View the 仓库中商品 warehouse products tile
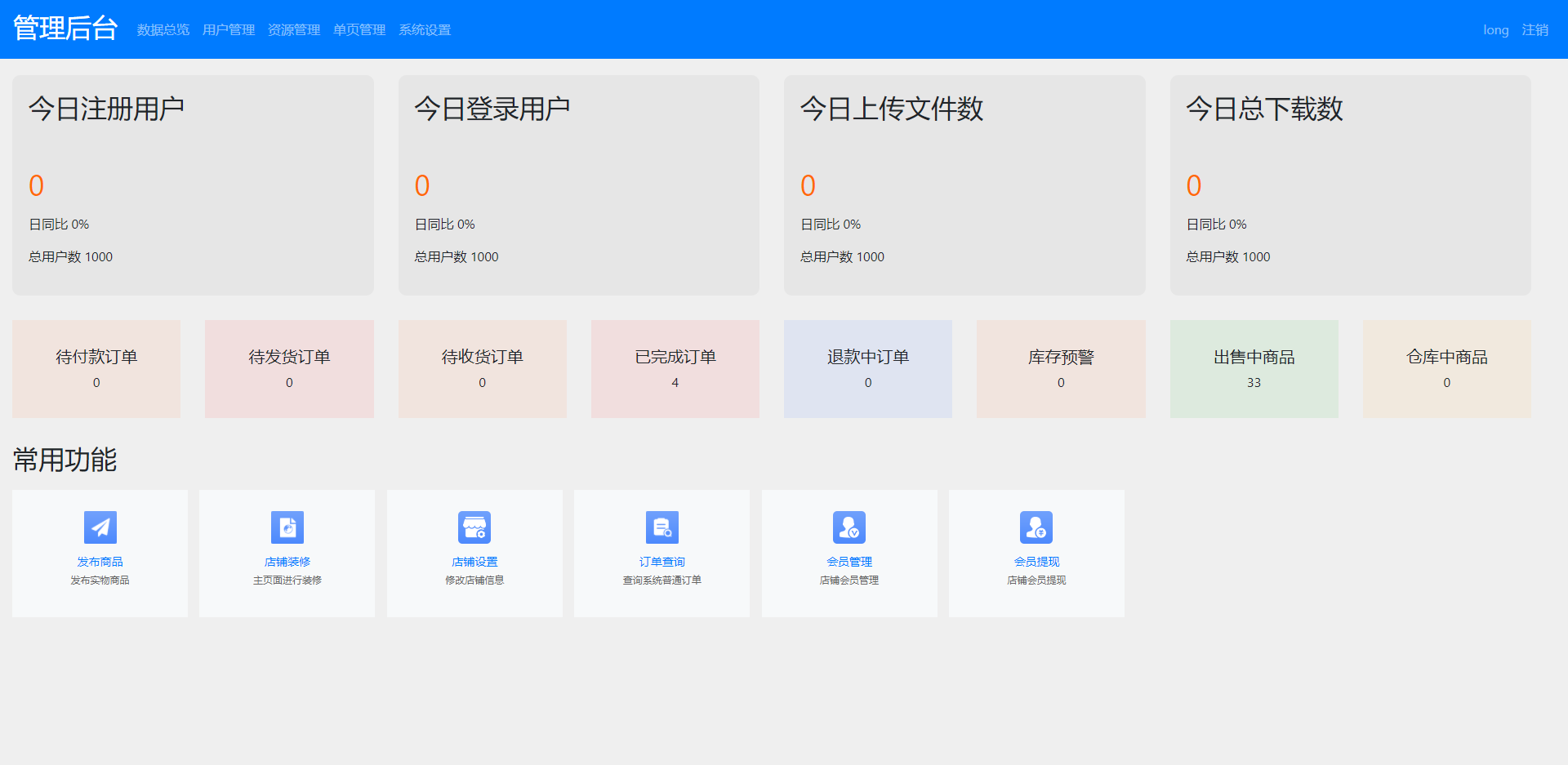Image resolution: width=1568 pixels, height=765 pixels. pyautogui.click(x=1446, y=368)
